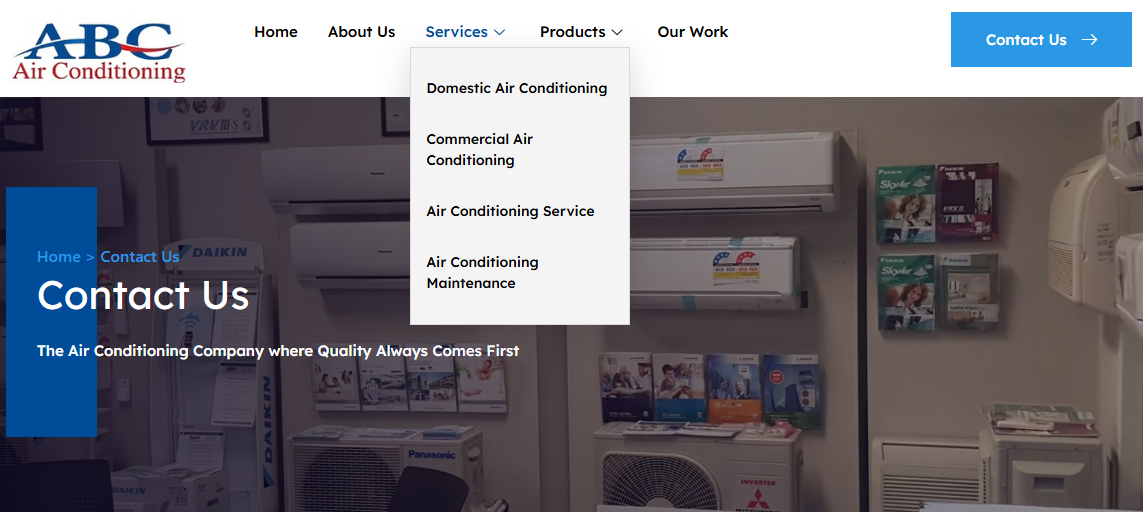Image resolution: width=1143 pixels, height=512 pixels.
Task: Open the Products navigation dropdown
Action: [581, 32]
